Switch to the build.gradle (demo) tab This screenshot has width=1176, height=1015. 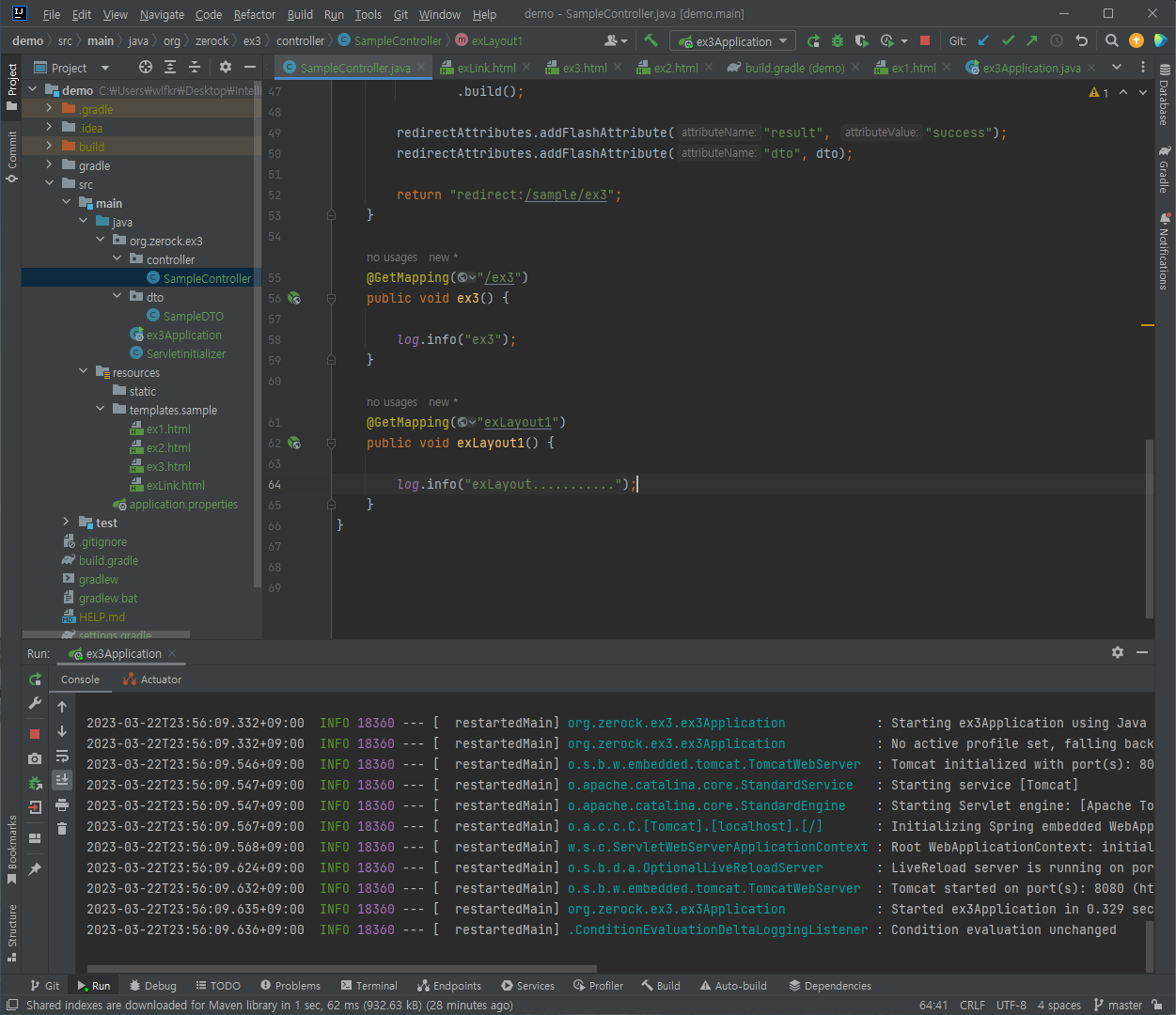(x=793, y=68)
